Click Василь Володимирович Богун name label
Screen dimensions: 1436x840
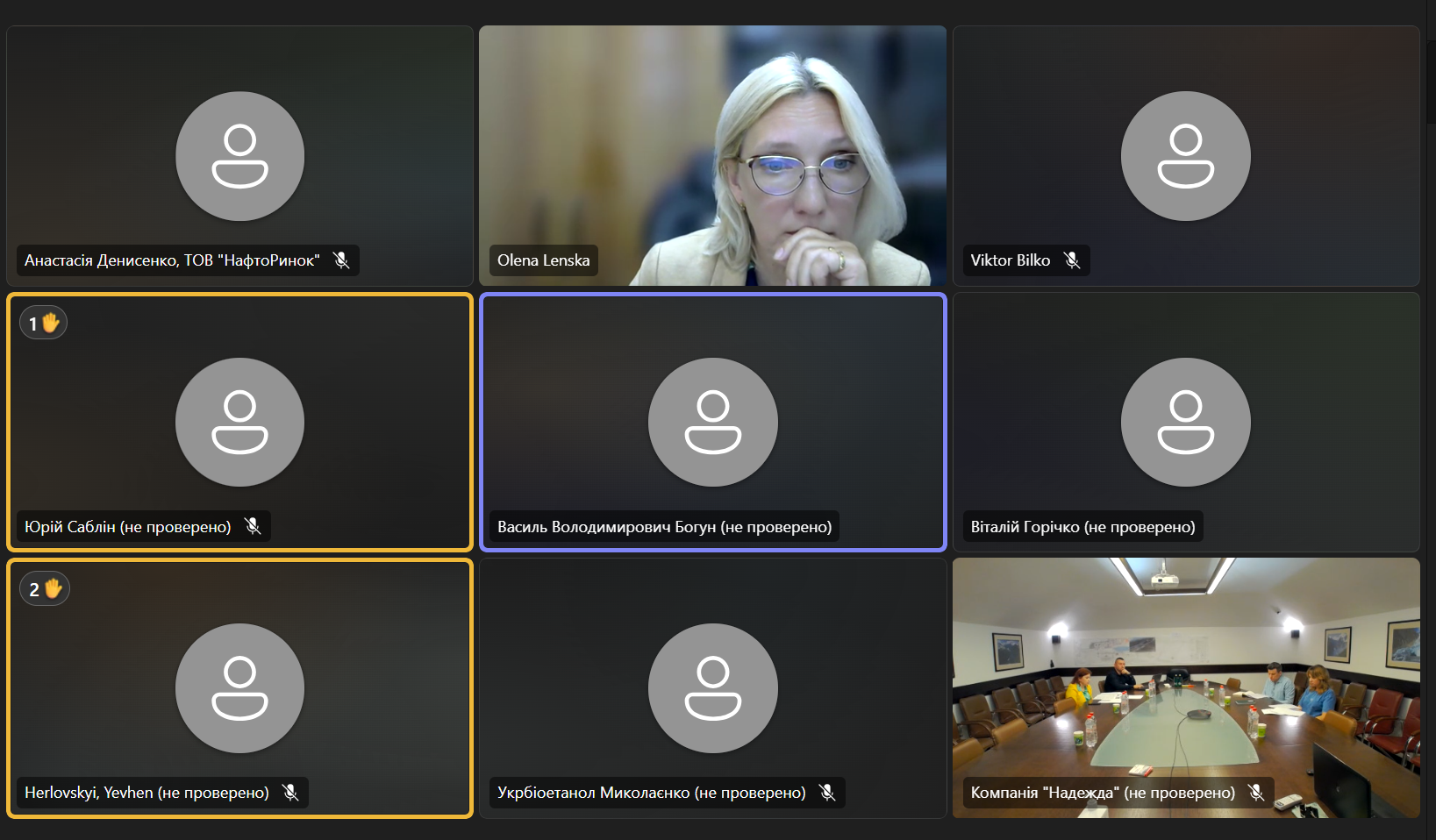click(x=664, y=527)
